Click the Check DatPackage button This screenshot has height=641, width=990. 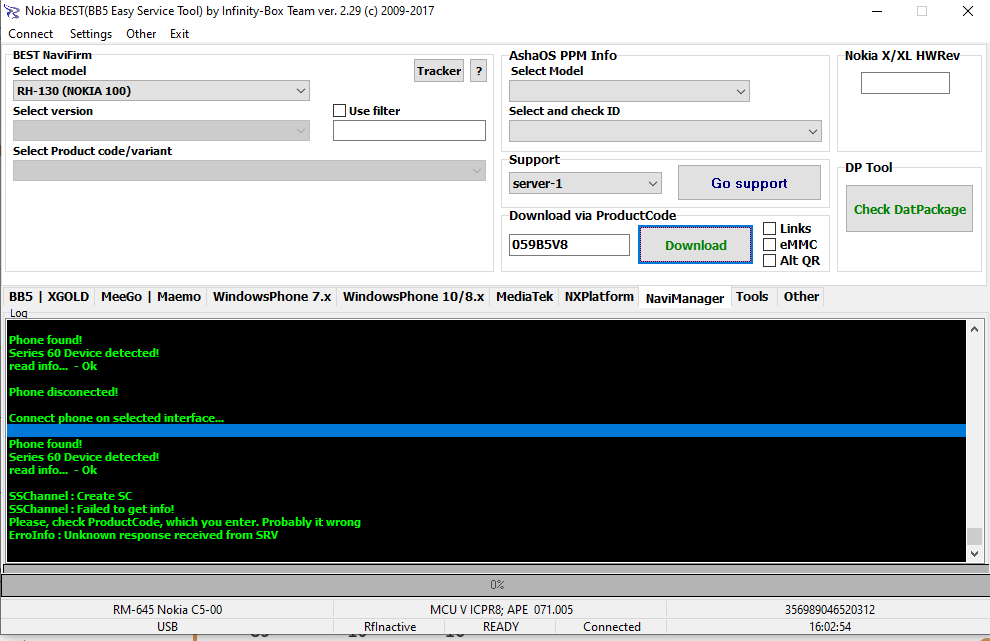(909, 209)
